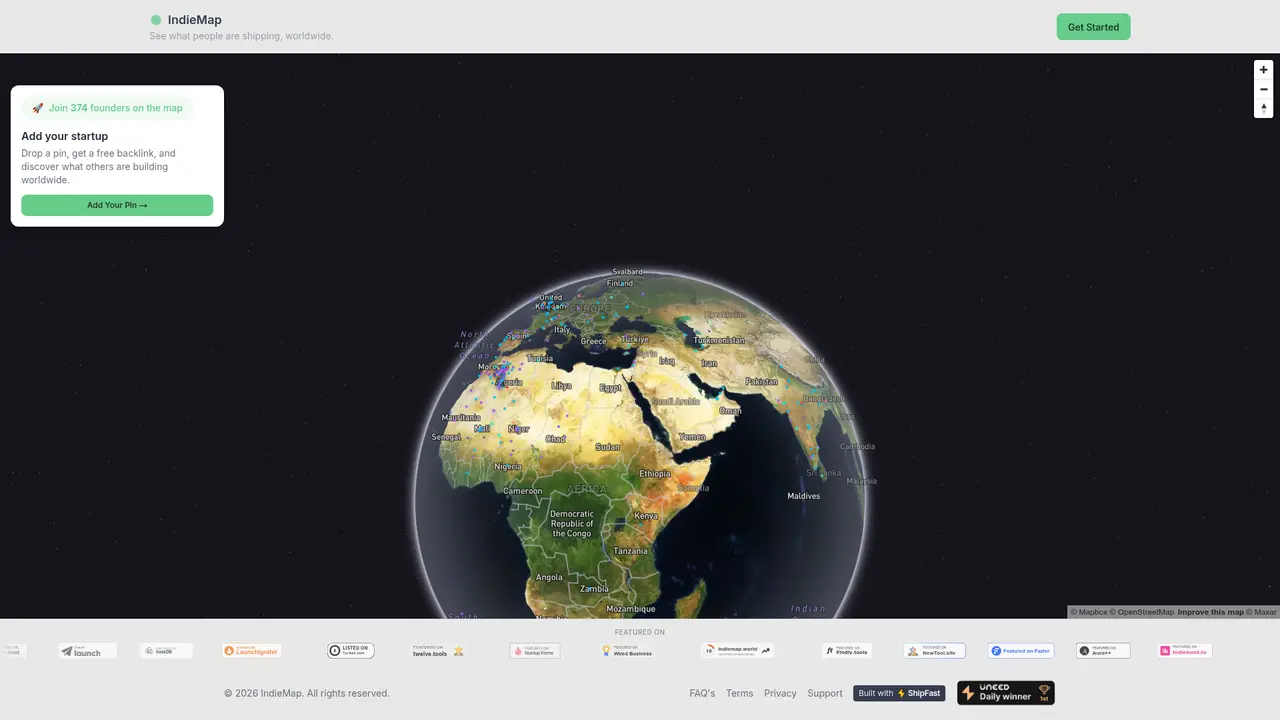This screenshot has height=720, width=1280.
Task: Click the Turkmenistan map label
Action: point(719,340)
